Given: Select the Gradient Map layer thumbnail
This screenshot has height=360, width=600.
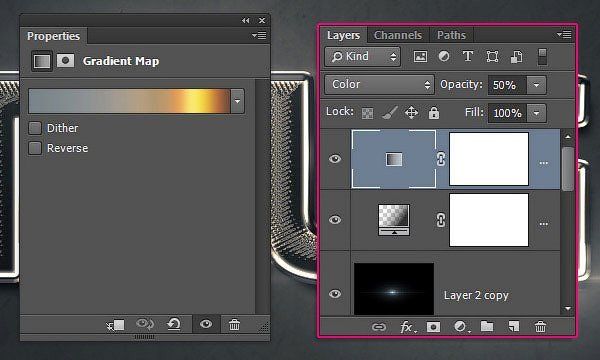Looking at the screenshot, I should point(394,159).
